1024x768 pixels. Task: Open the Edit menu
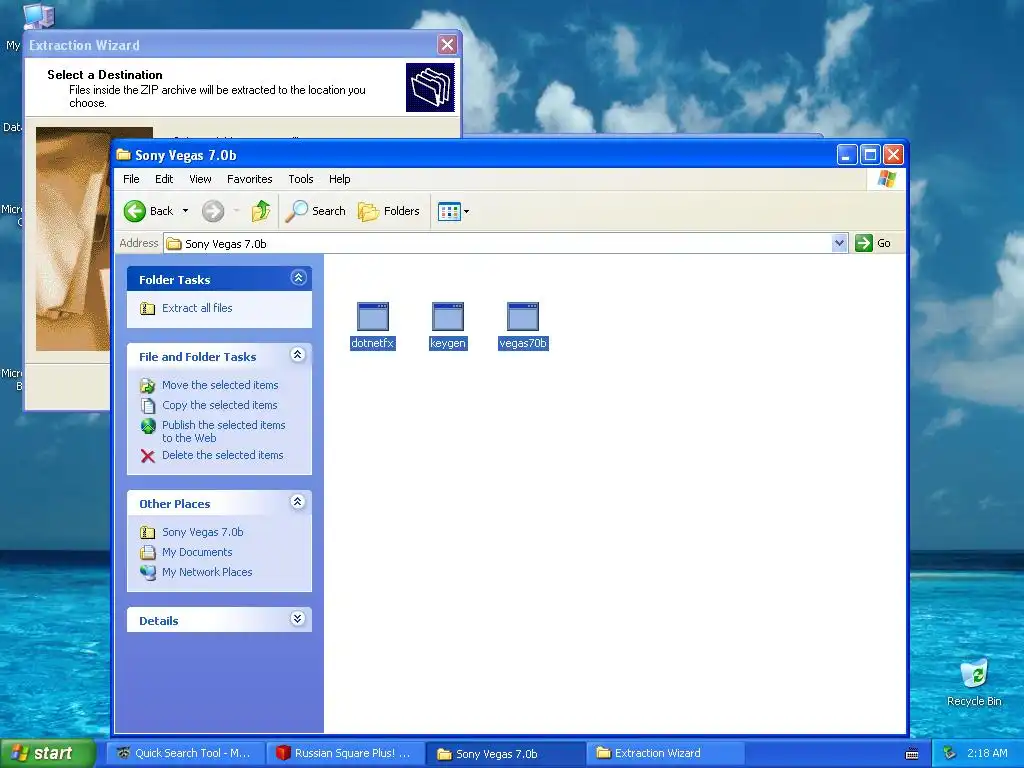(x=164, y=179)
